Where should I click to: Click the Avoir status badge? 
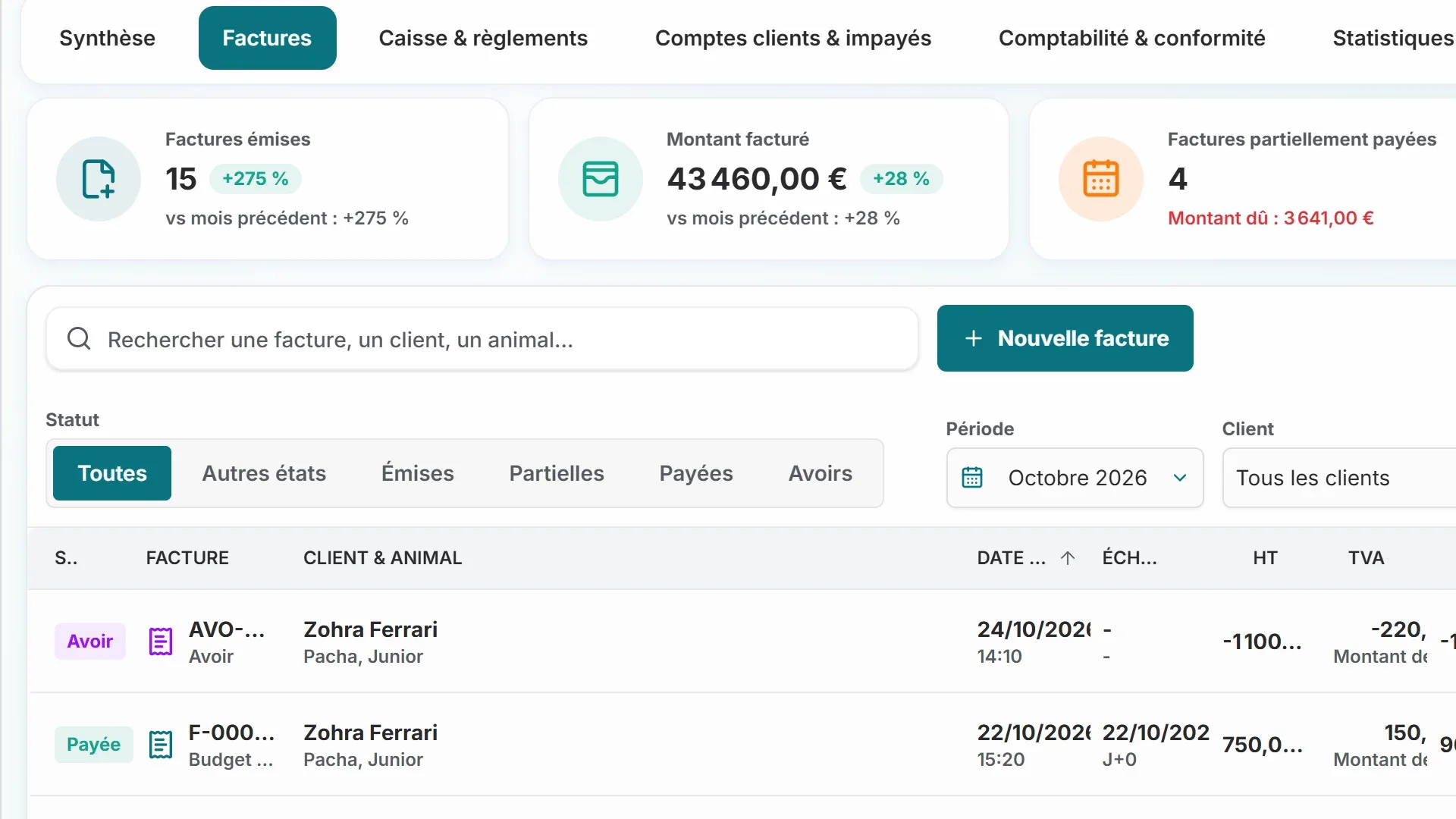(x=89, y=642)
